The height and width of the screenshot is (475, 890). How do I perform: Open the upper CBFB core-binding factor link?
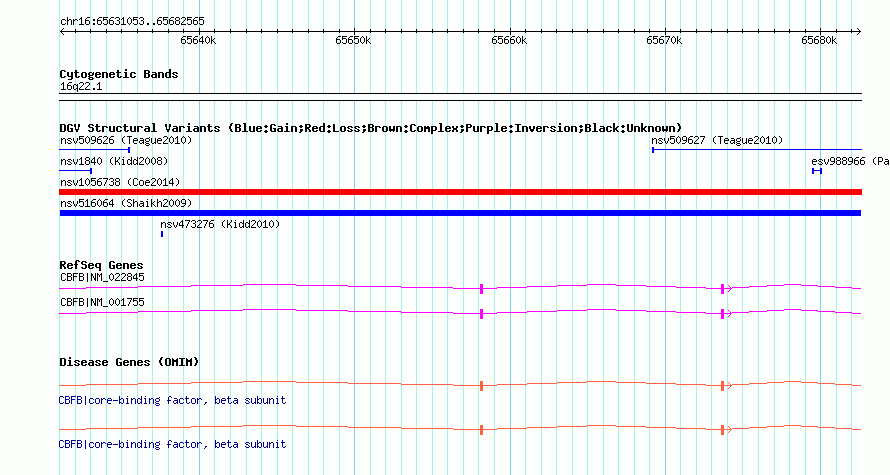[173, 401]
